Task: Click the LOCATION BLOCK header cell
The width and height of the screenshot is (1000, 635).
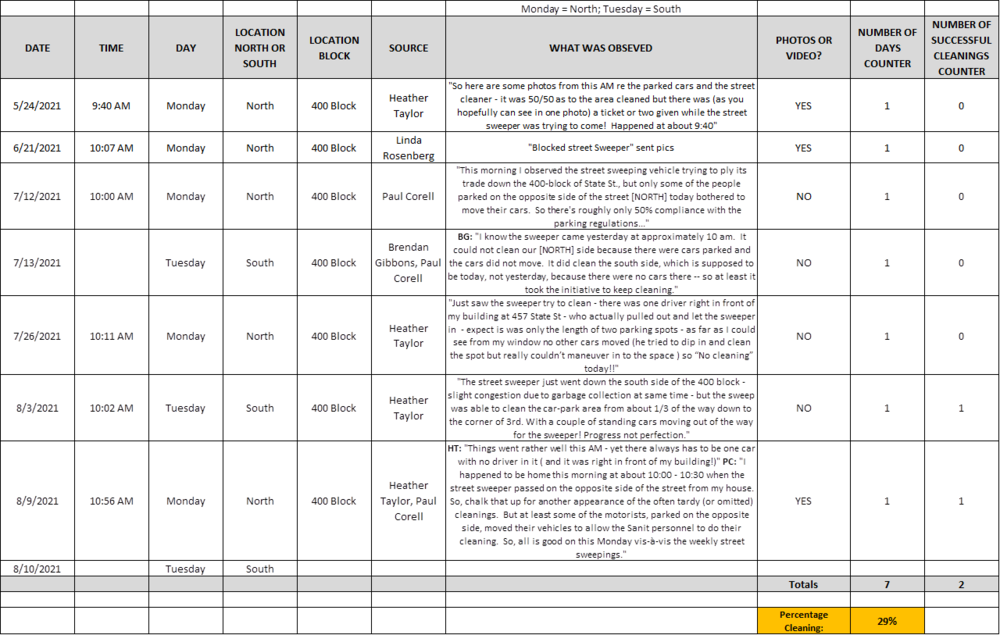Action: pyautogui.click(x=334, y=48)
